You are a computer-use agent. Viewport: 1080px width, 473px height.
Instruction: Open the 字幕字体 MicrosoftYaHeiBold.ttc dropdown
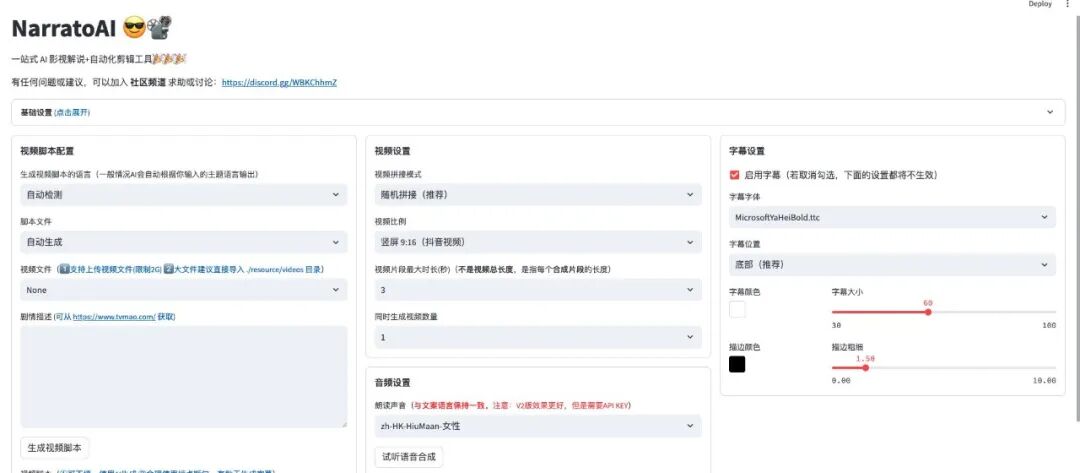pyautogui.click(x=892, y=217)
